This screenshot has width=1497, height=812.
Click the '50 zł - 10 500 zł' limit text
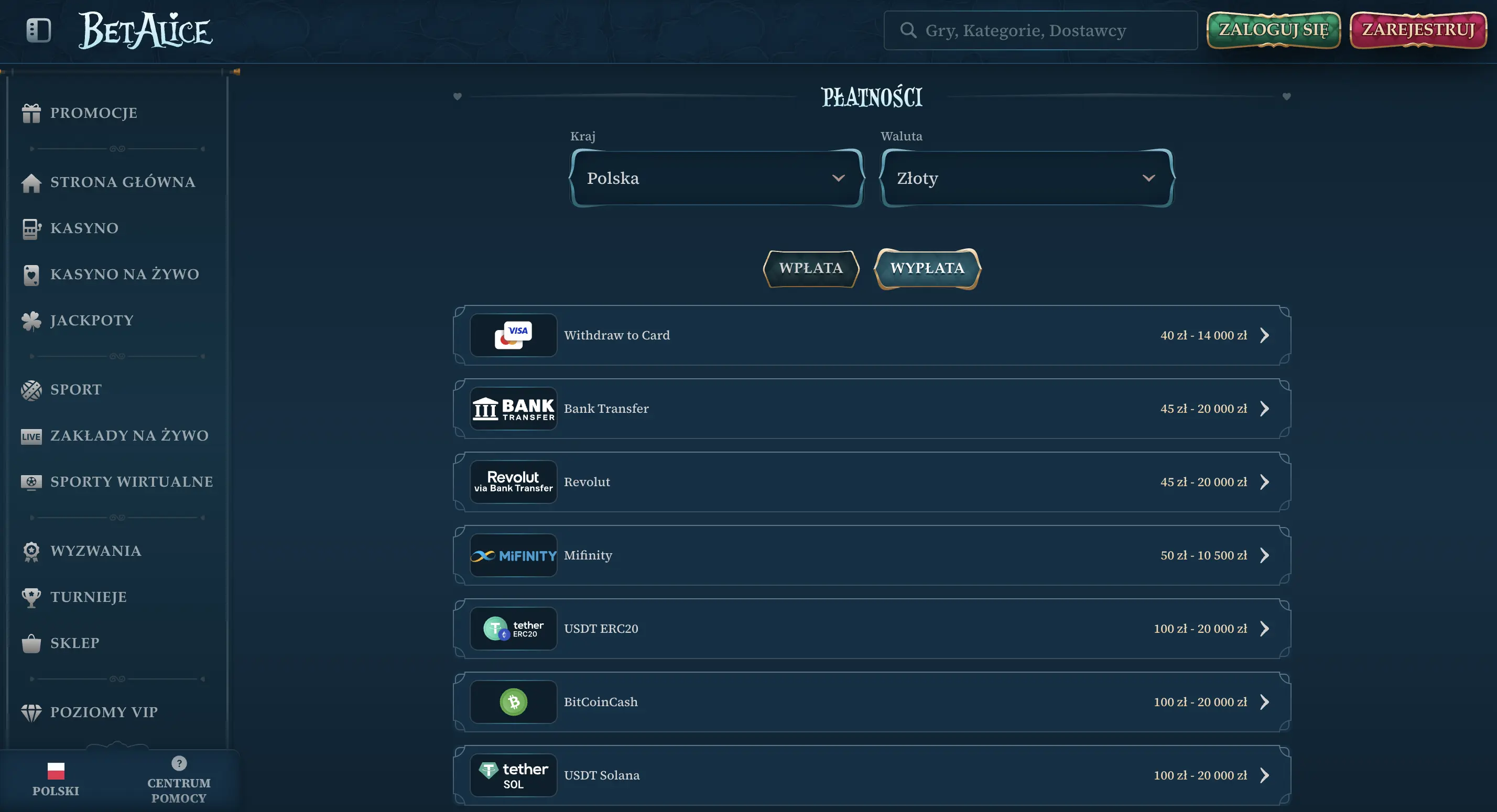coord(1203,555)
